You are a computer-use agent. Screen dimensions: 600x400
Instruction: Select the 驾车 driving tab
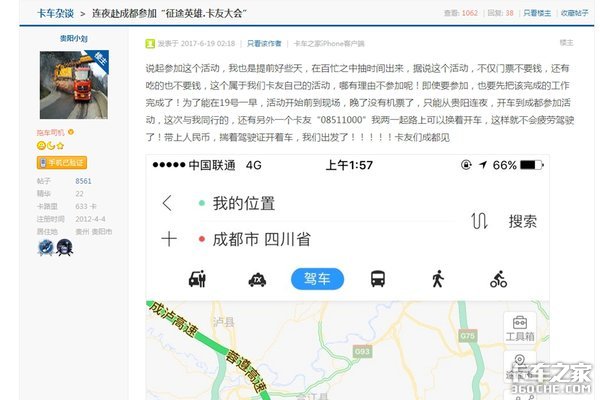(317, 279)
